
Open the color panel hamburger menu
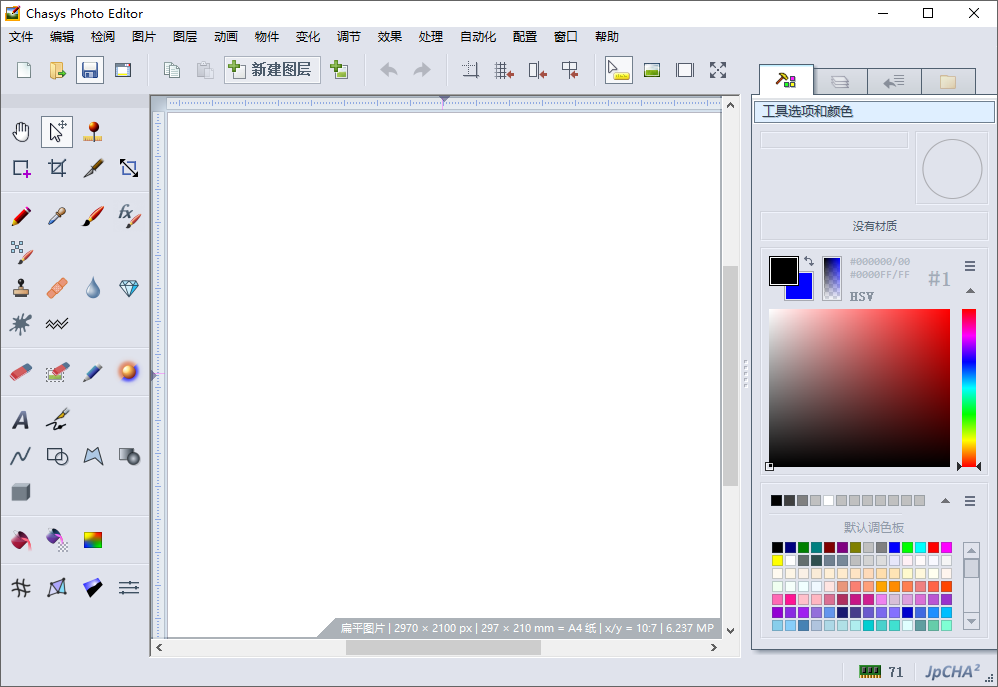(969, 266)
